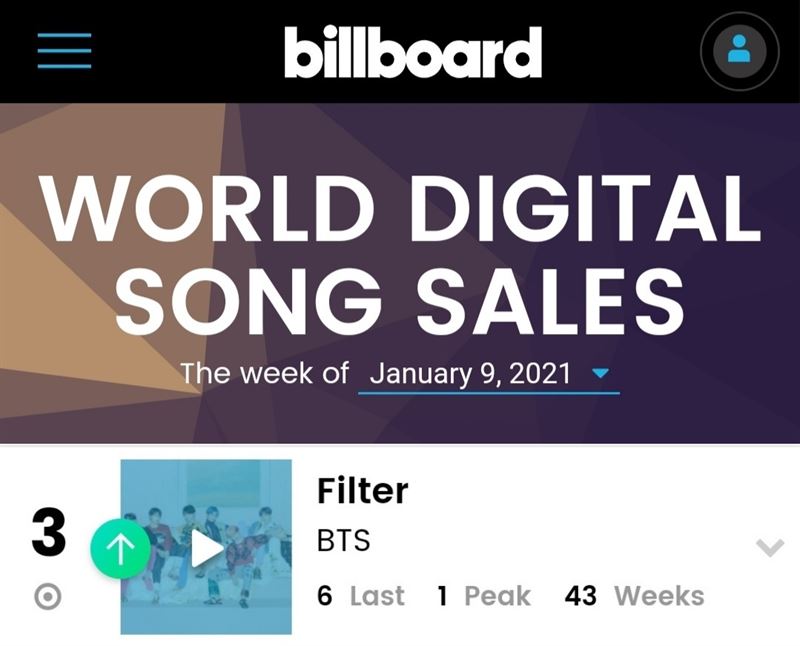Play the Filter song preview
Viewport: 800px width, 646px height.
click(208, 549)
